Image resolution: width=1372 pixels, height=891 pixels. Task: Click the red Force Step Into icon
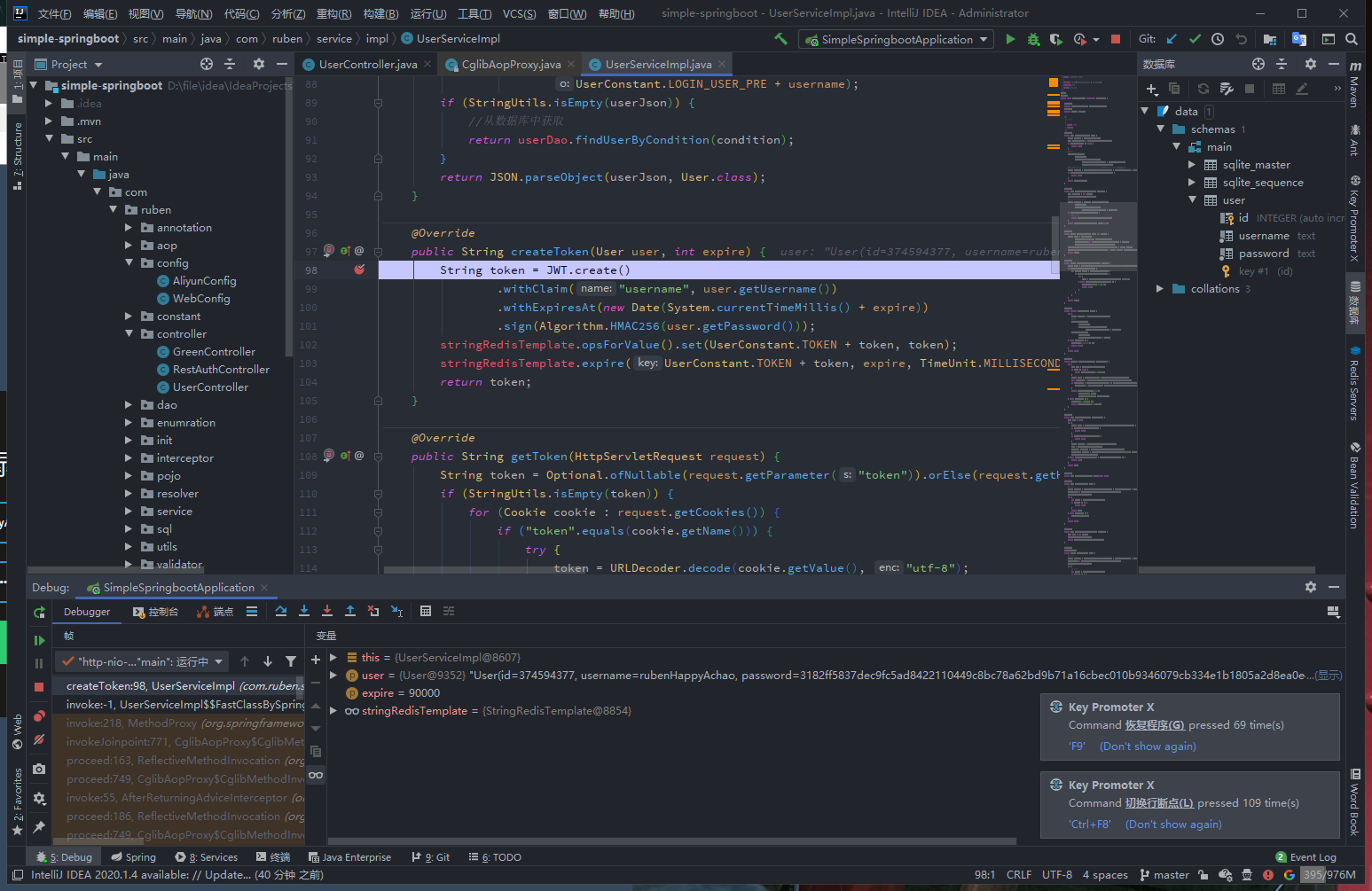coord(327,612)
